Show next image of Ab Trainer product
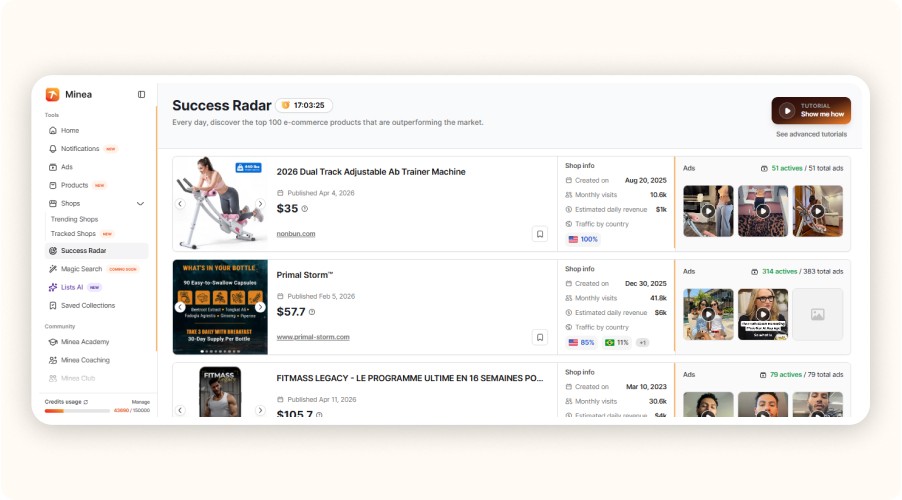Viewport: 902px width, 500px height. click(x=260, y=204)
